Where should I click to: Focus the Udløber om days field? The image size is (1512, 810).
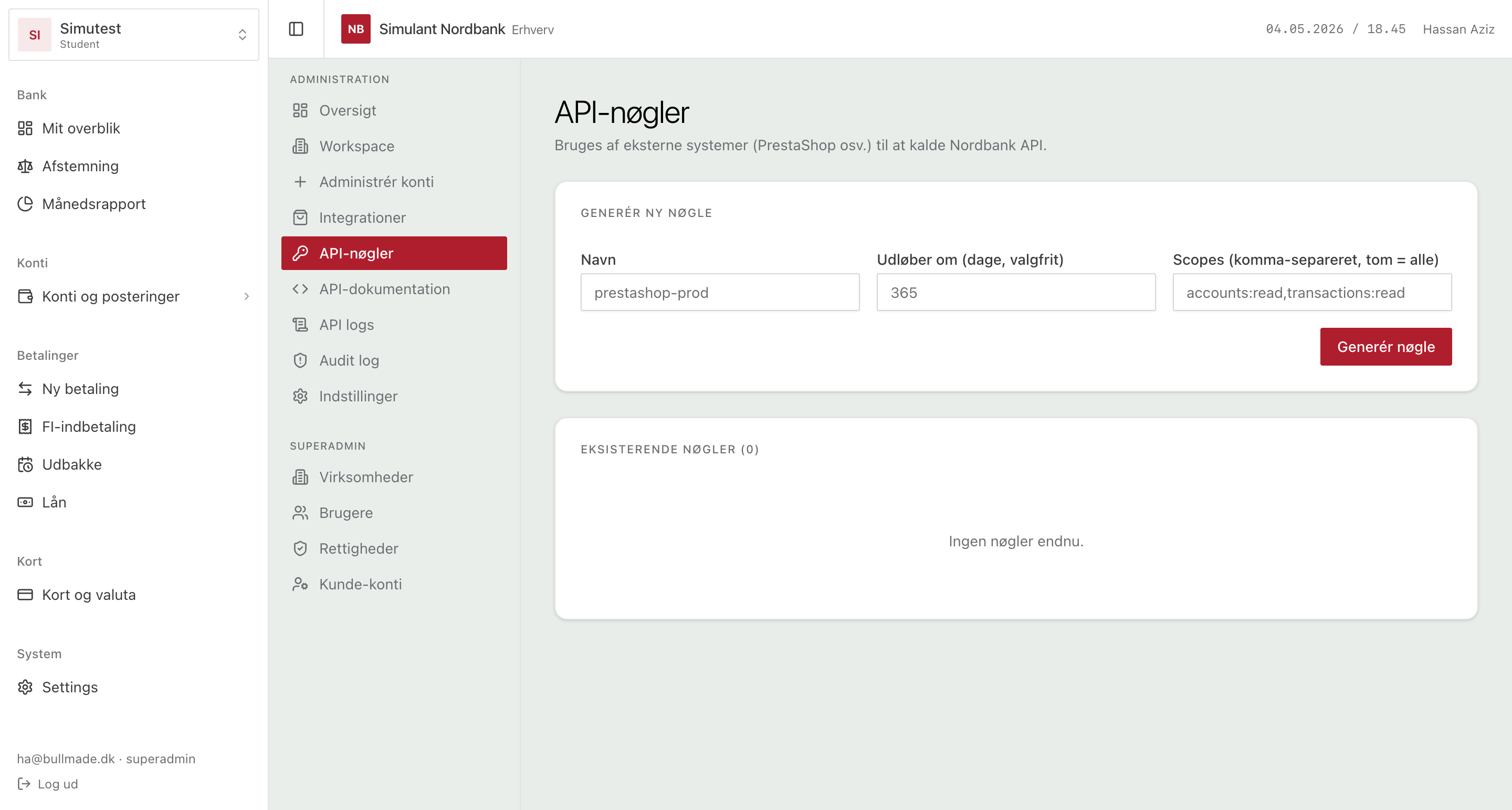click(x=1016, y=292)
